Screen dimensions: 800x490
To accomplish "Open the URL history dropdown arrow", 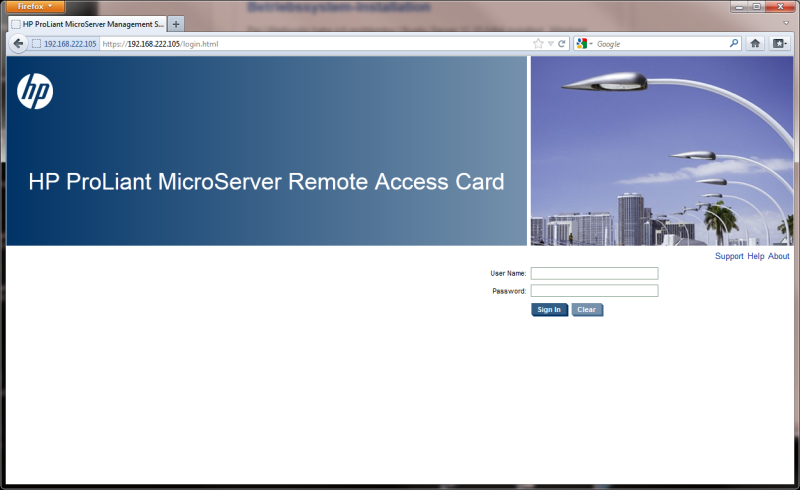I will 551,44.
